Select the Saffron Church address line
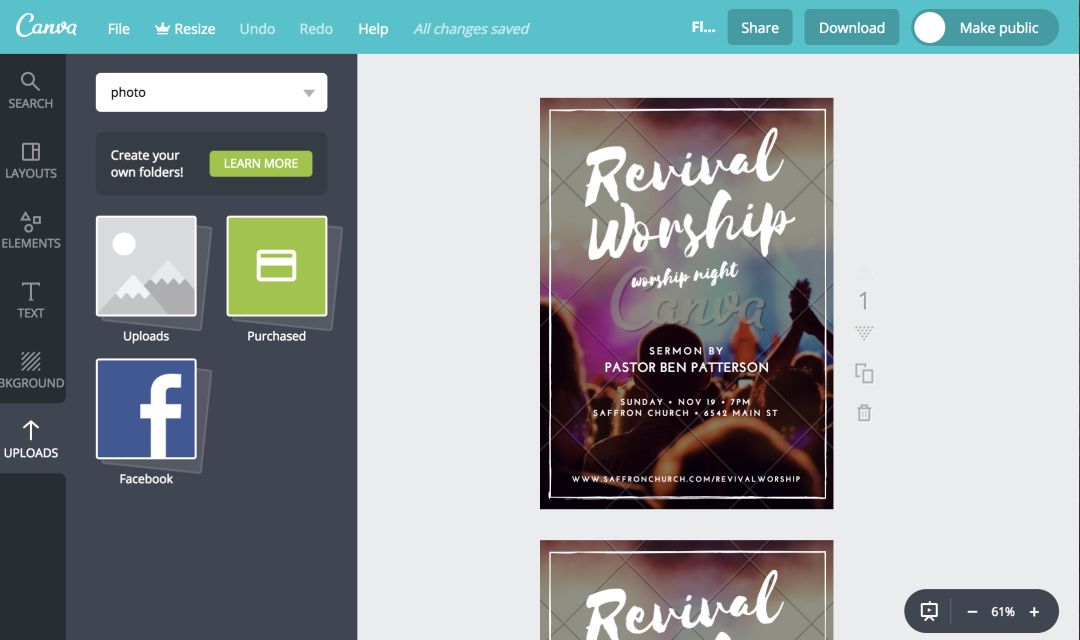Viewport: 1080px width, 640px height. coord(685,413)
